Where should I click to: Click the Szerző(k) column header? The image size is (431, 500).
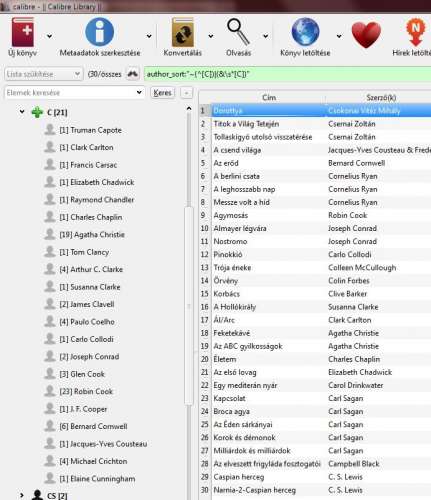click(x=381, y=97)
